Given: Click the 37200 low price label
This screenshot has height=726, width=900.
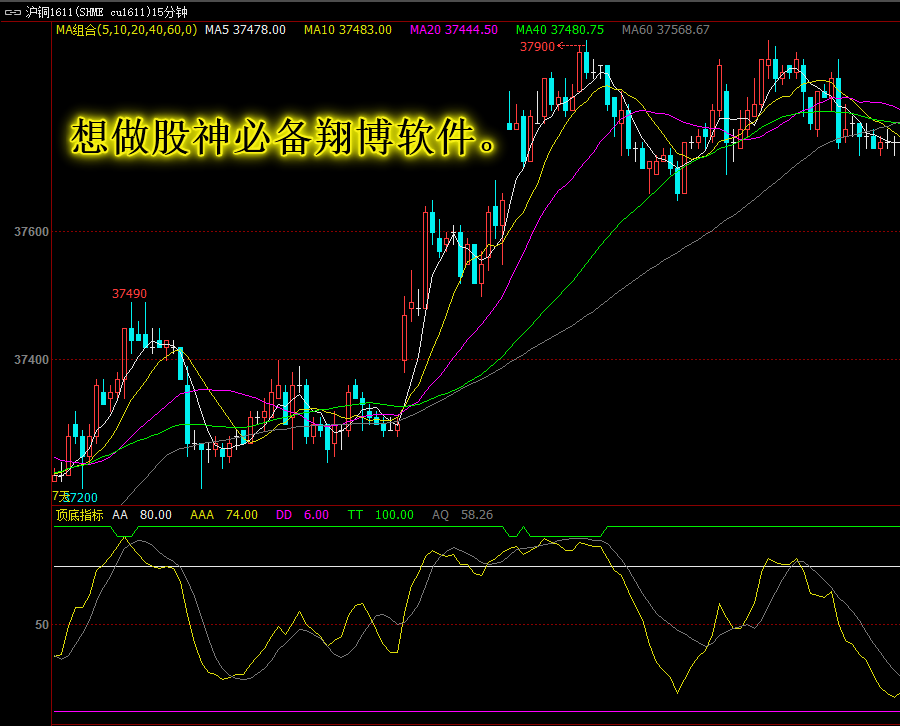Looking at the screenshot, I should (x=80, y=498).
